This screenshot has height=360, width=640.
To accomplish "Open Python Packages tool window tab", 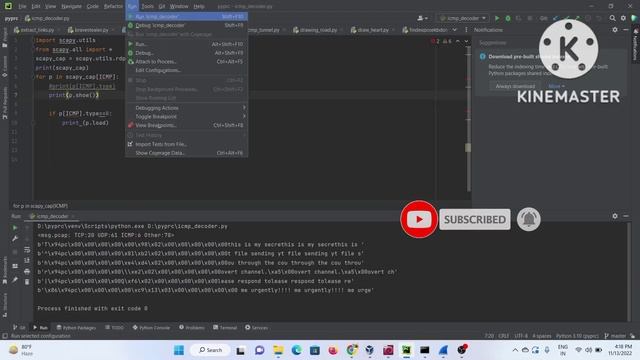I will [76, 328].
